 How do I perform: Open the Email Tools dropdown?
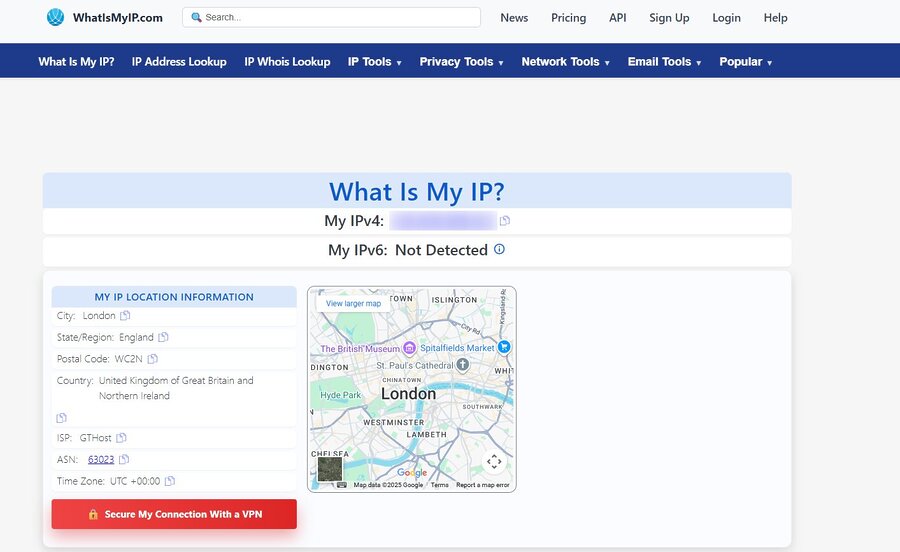coord(664,62)
